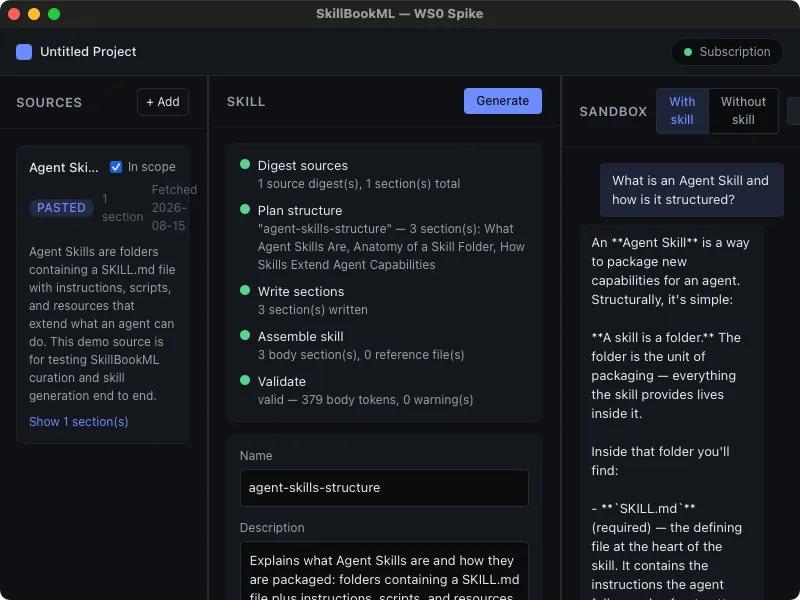Click the PASTED badge on source card
The width and height of the screenshot is (800, 600).
coord(61,208)
